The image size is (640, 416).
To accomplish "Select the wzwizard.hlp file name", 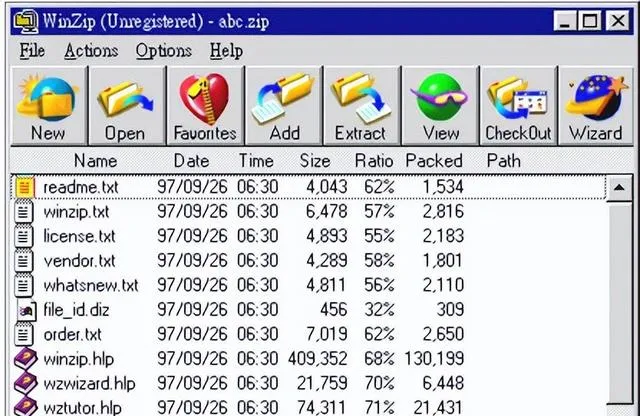I will tap(89, 383).
